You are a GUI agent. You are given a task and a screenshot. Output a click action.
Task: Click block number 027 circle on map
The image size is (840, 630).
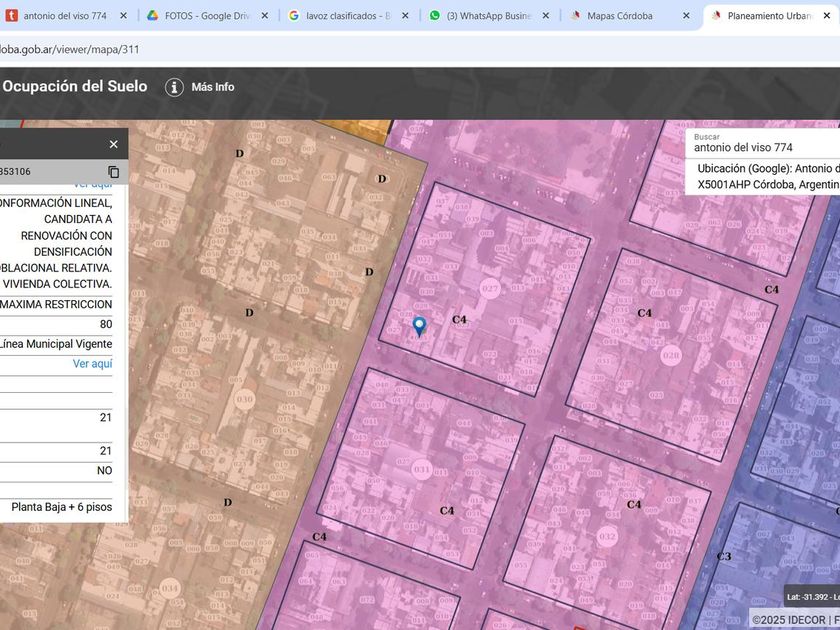(490, 290)
